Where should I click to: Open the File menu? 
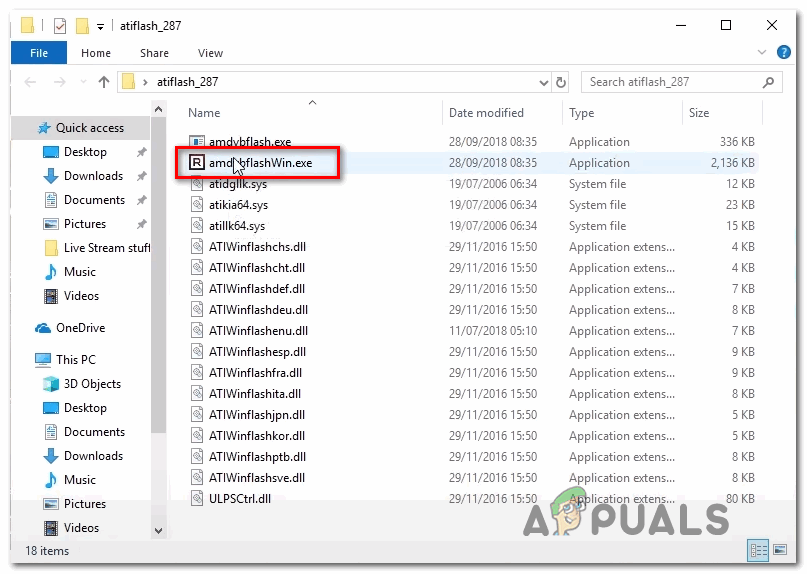click(39, 53)
